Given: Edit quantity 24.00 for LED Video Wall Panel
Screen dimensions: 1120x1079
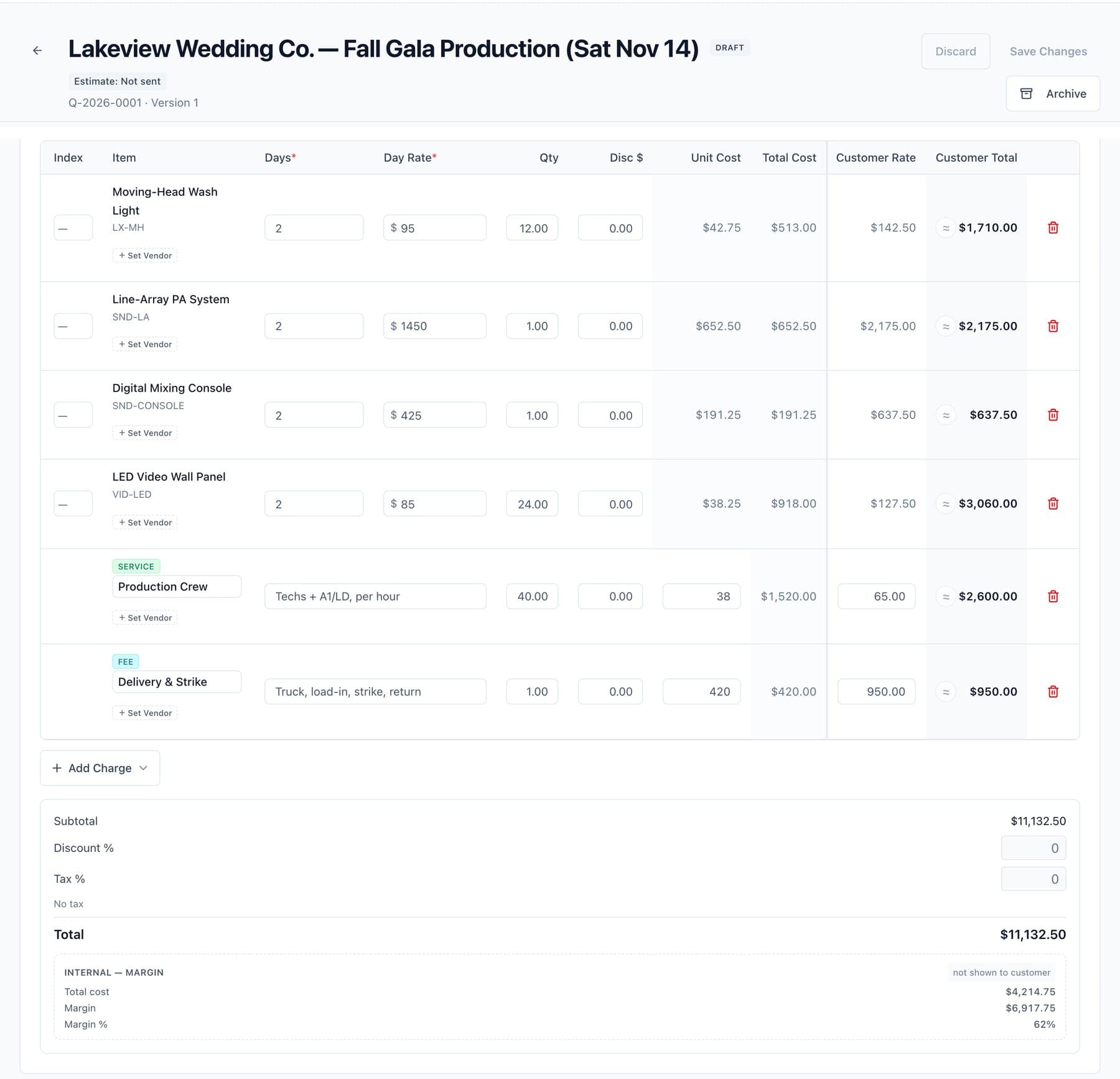Looking at the screenshot, I should (x=532, y=503).
